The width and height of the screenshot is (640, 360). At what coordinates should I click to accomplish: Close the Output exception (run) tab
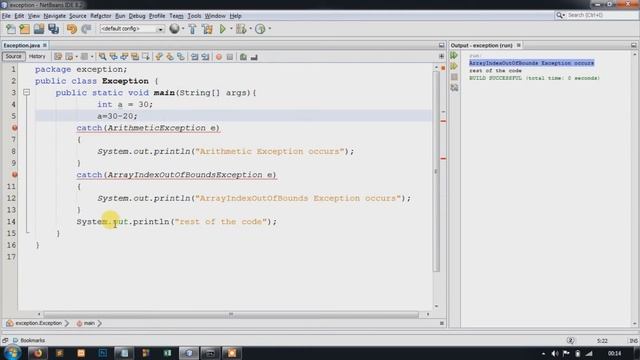click(x=519, y=45)
